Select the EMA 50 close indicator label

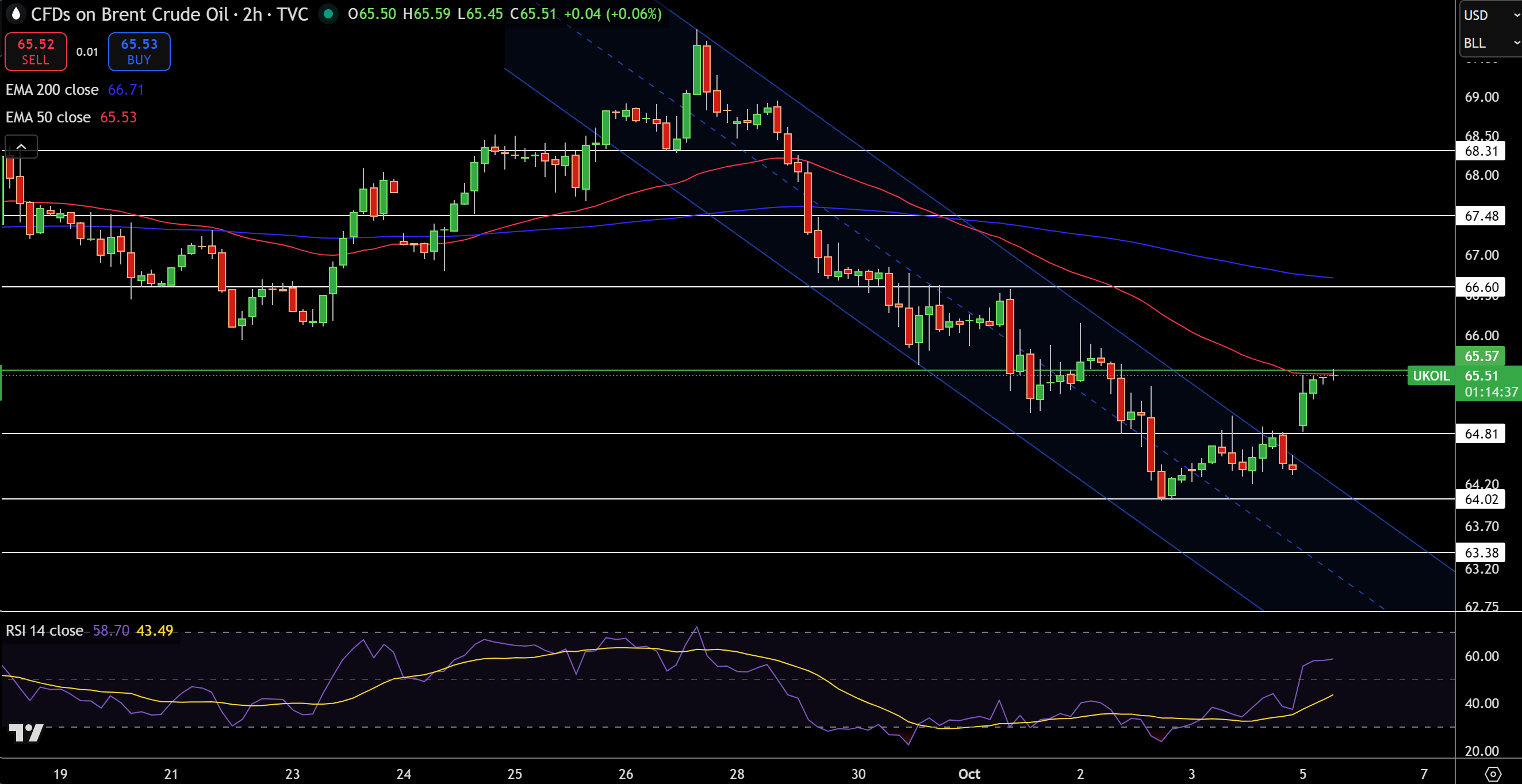coord(48,117)
